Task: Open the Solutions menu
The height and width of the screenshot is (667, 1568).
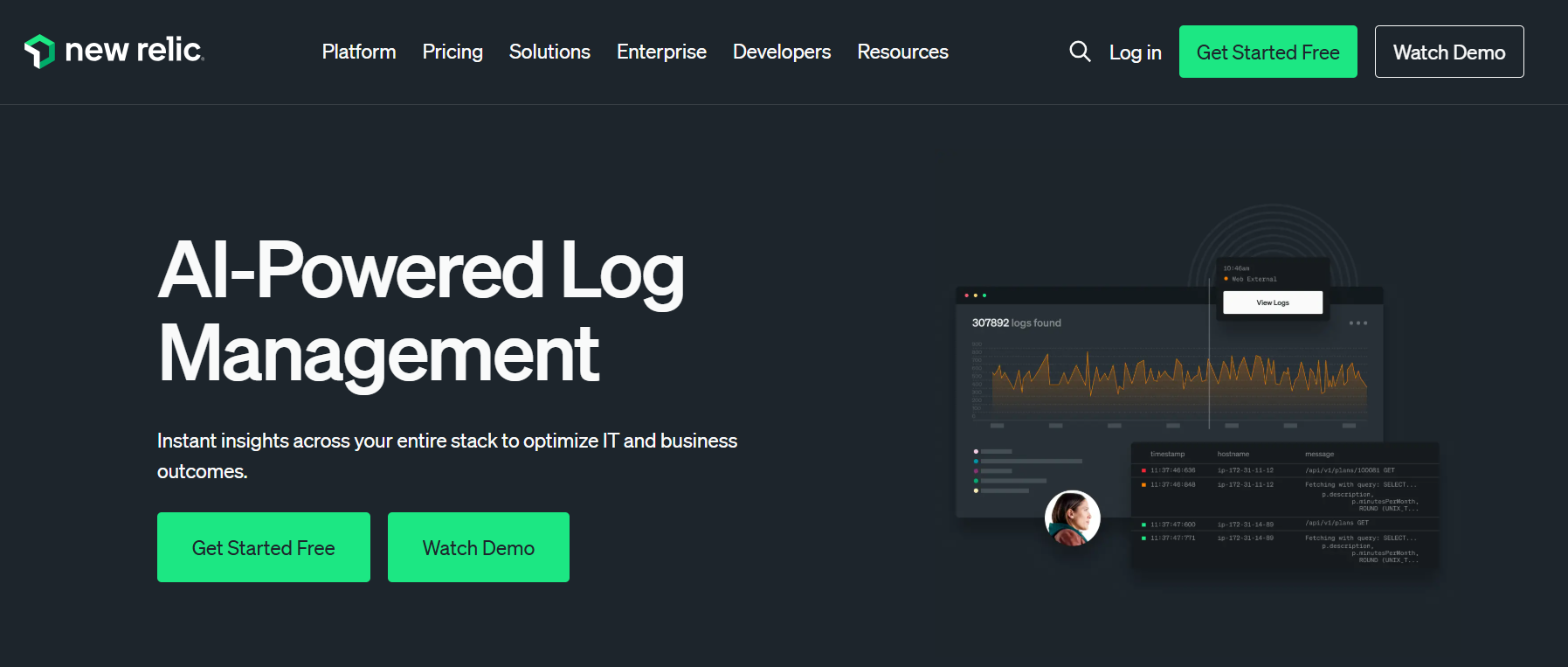Action: [x=549, y=52]
